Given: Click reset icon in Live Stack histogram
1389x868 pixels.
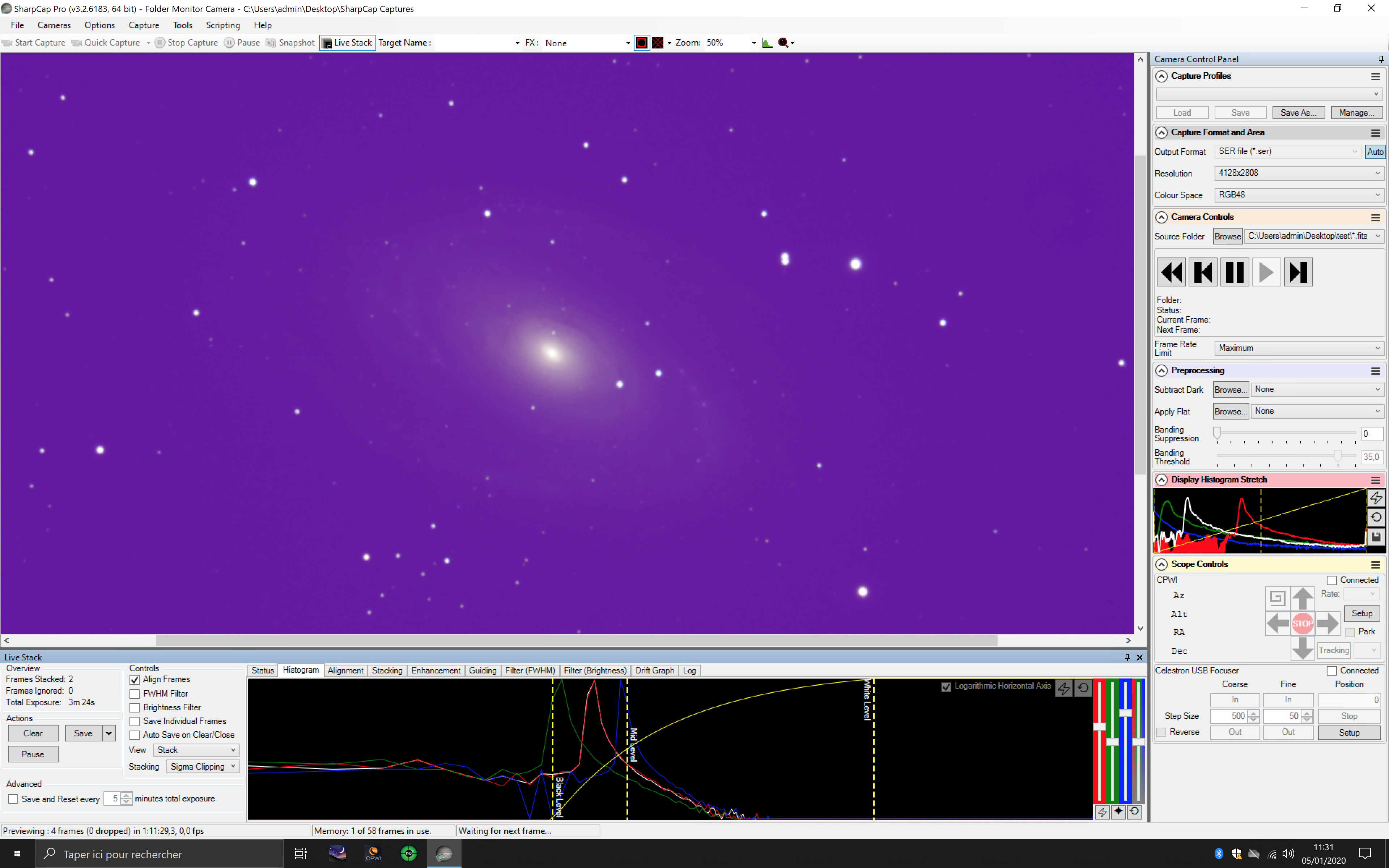Looking at the screenshot, I should pos(1083,688).
